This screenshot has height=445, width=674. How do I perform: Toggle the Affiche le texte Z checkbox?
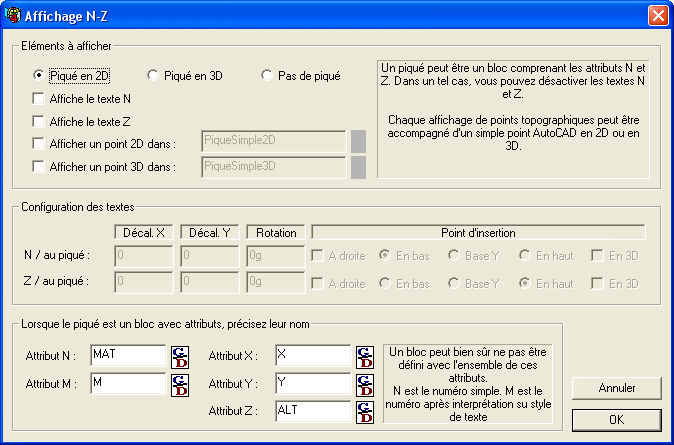(x=39, y=121)
